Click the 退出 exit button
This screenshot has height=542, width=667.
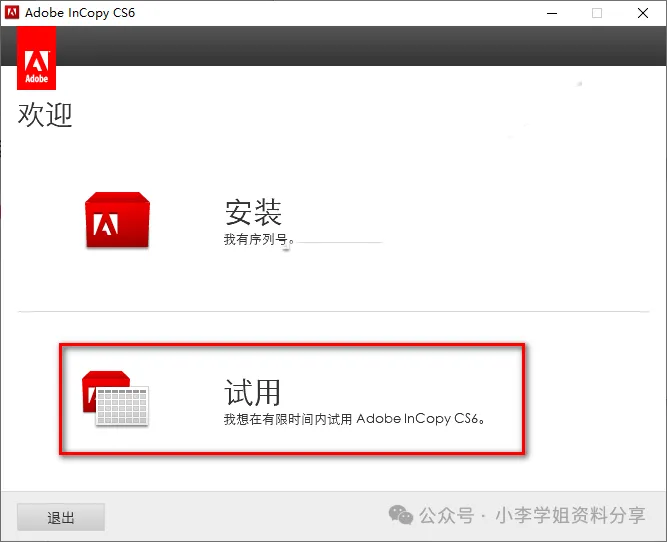pos(61,517)
